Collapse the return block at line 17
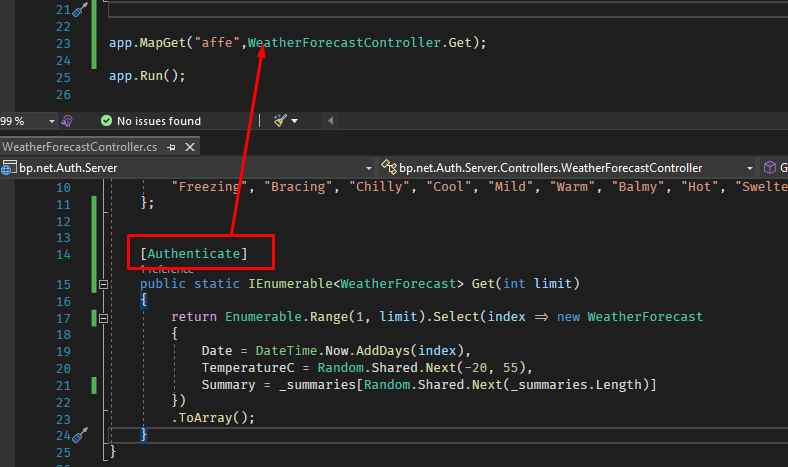Viewport: 788px width, 467px height. (104, 318)
